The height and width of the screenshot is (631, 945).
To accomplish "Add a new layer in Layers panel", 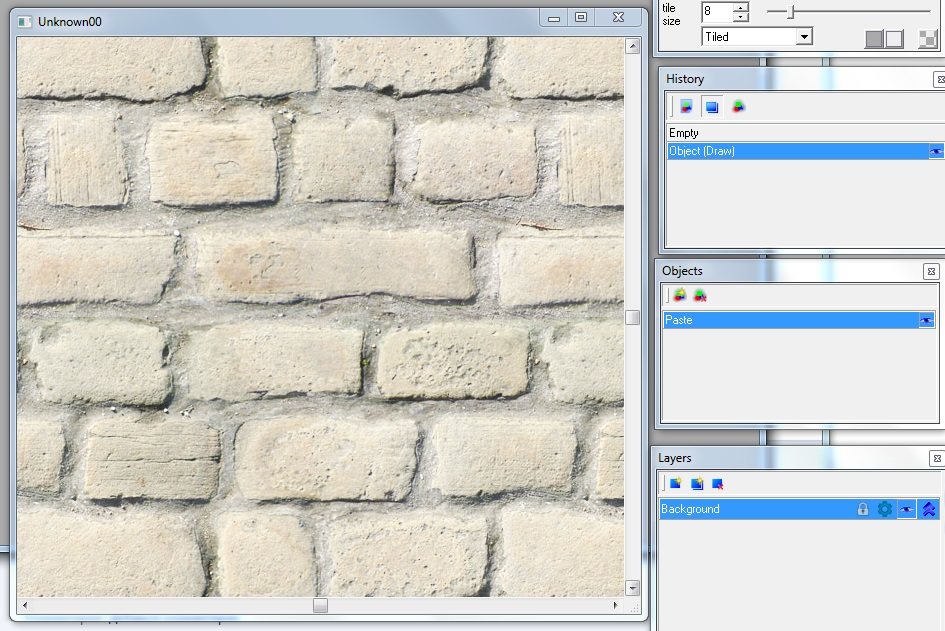I will click(x=677, y=484).
